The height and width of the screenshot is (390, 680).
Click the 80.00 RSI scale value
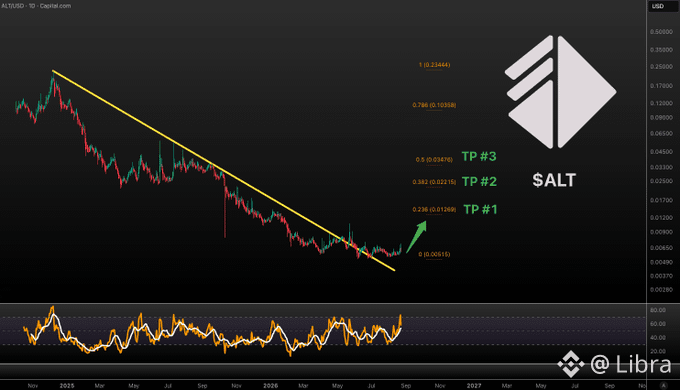(x=658, y=310)
